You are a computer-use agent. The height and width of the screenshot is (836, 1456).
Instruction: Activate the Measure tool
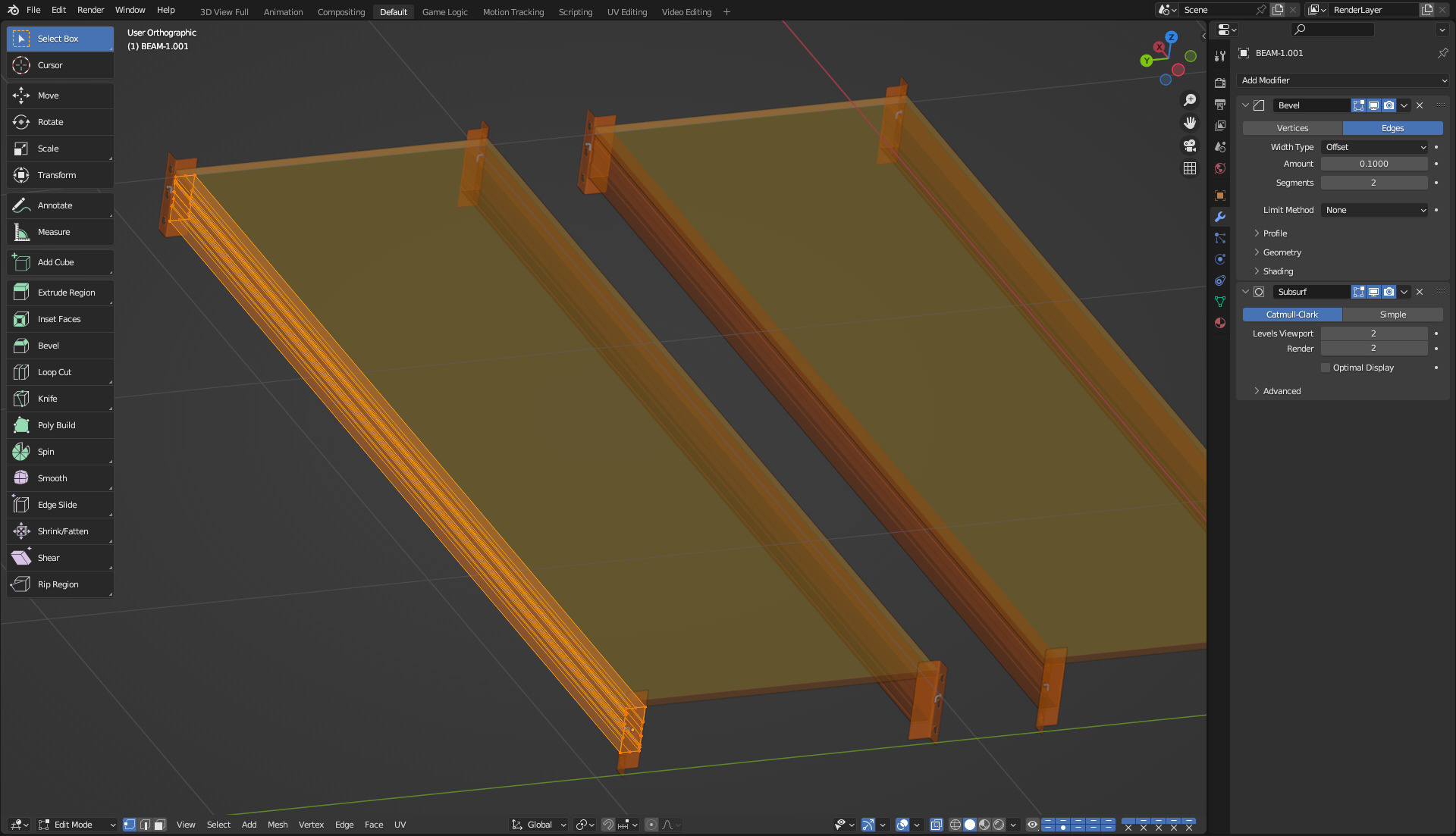(60, 232)
